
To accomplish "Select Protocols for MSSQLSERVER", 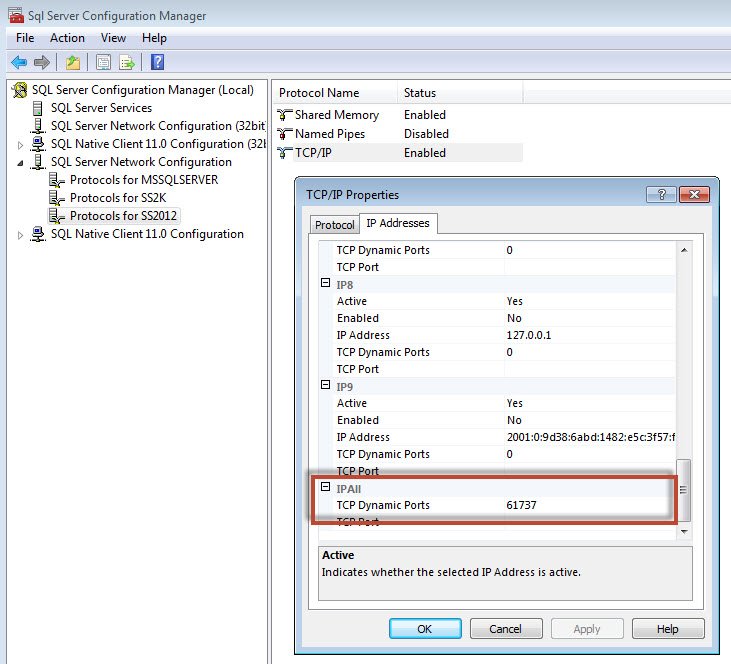I will coord(144,180).
